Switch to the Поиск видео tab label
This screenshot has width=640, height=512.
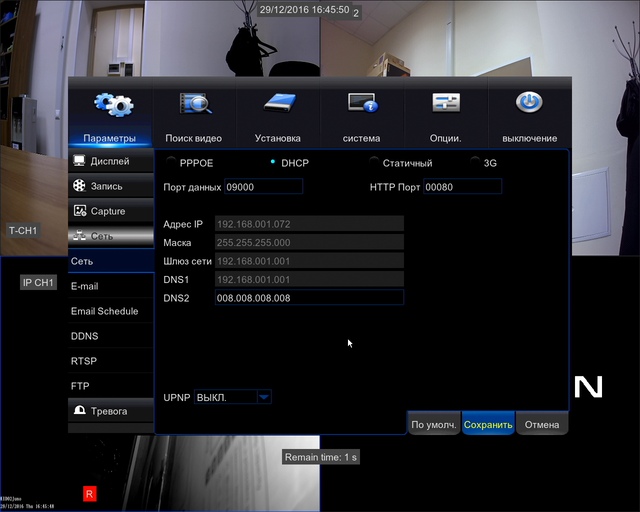pyautogui.click(x=193, y=138)
